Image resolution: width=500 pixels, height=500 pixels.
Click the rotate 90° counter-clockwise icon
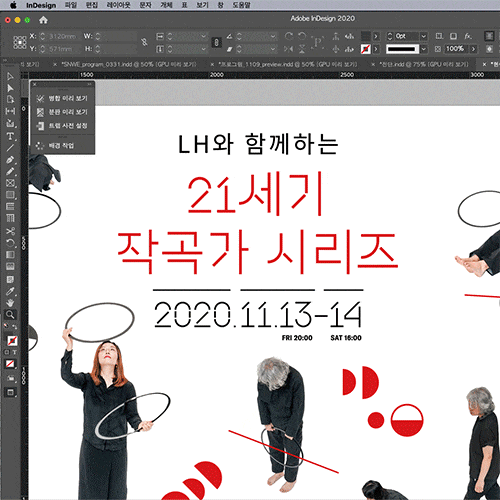pyautogui.click(x=302, y=36)
